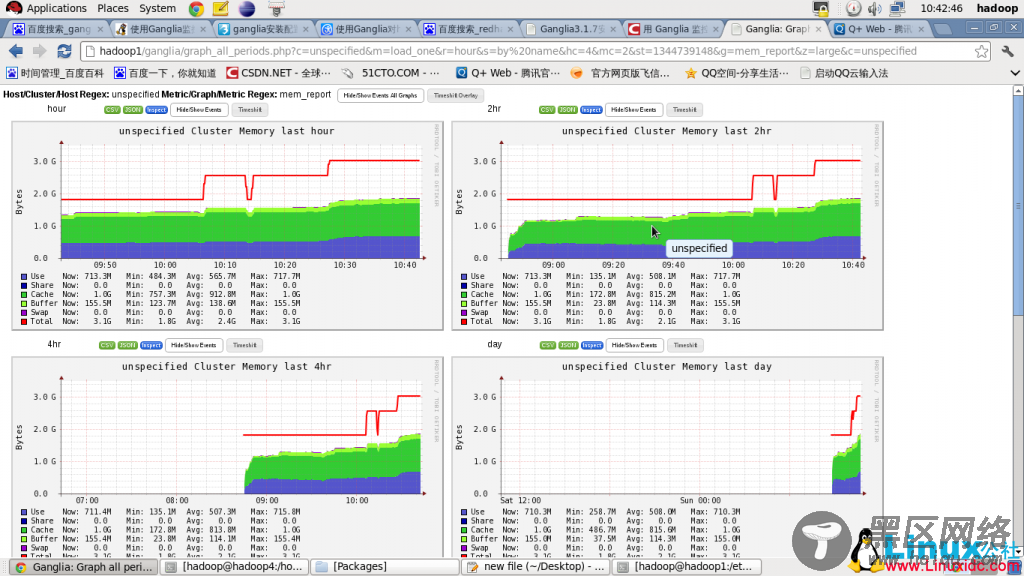
Task: Open the CSDN.NET bookmark
Action: click(279, 73)
